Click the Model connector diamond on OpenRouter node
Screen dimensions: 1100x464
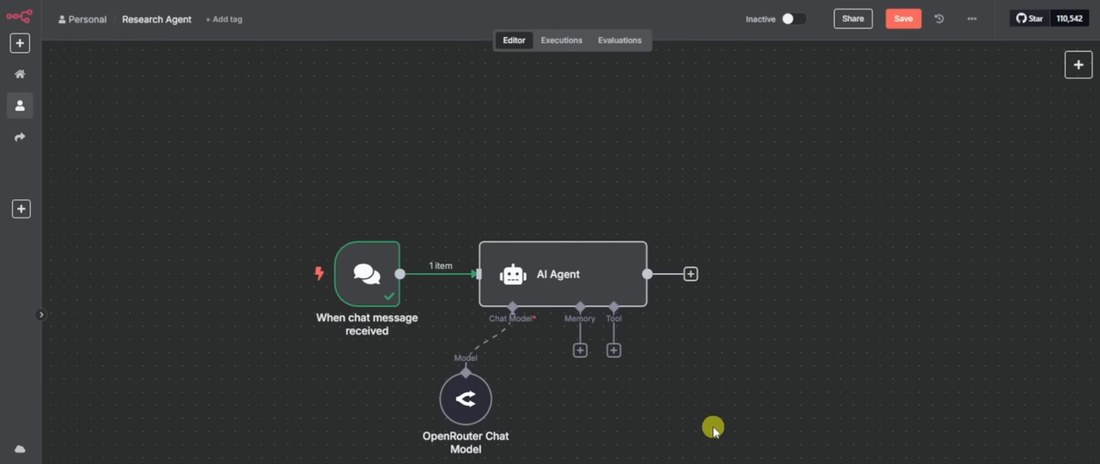click(x=466, y=372)
